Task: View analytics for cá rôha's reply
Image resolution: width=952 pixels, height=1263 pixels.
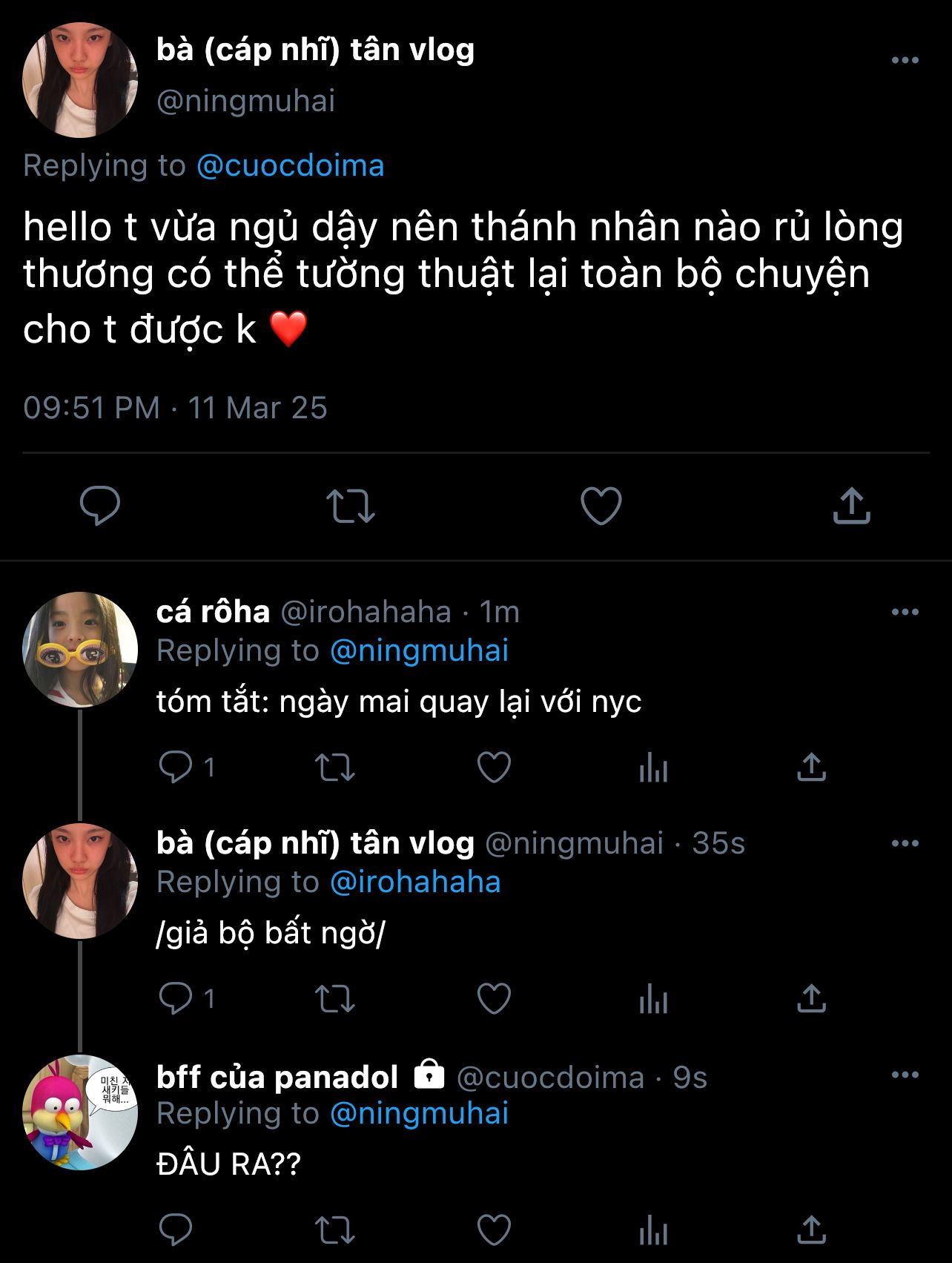Action: click(x=653, y=767)
